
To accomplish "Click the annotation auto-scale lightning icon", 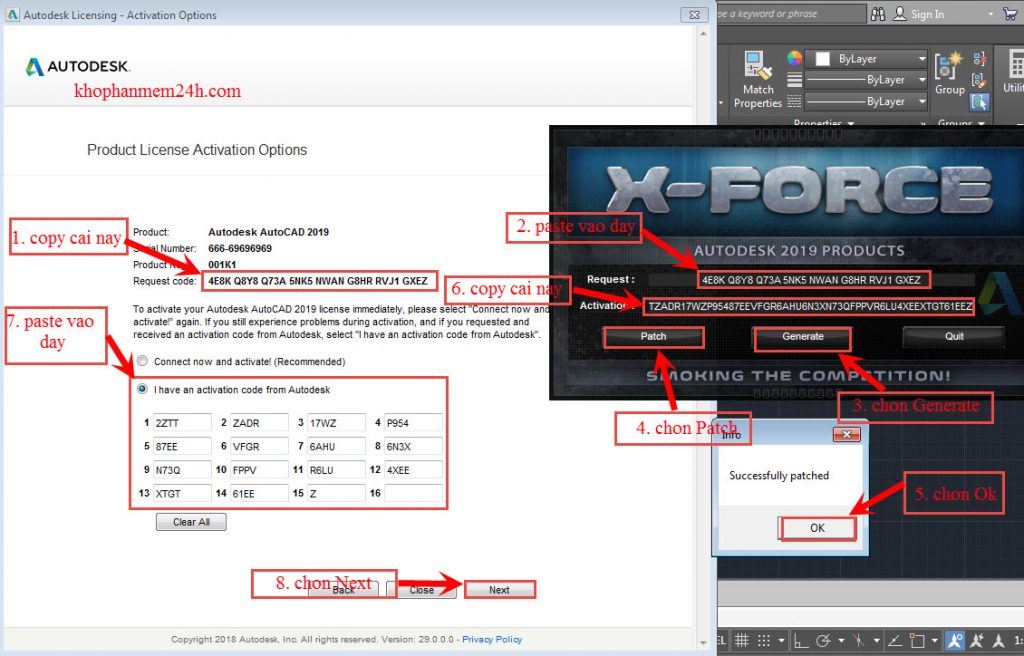I will [x=977, y=640].
